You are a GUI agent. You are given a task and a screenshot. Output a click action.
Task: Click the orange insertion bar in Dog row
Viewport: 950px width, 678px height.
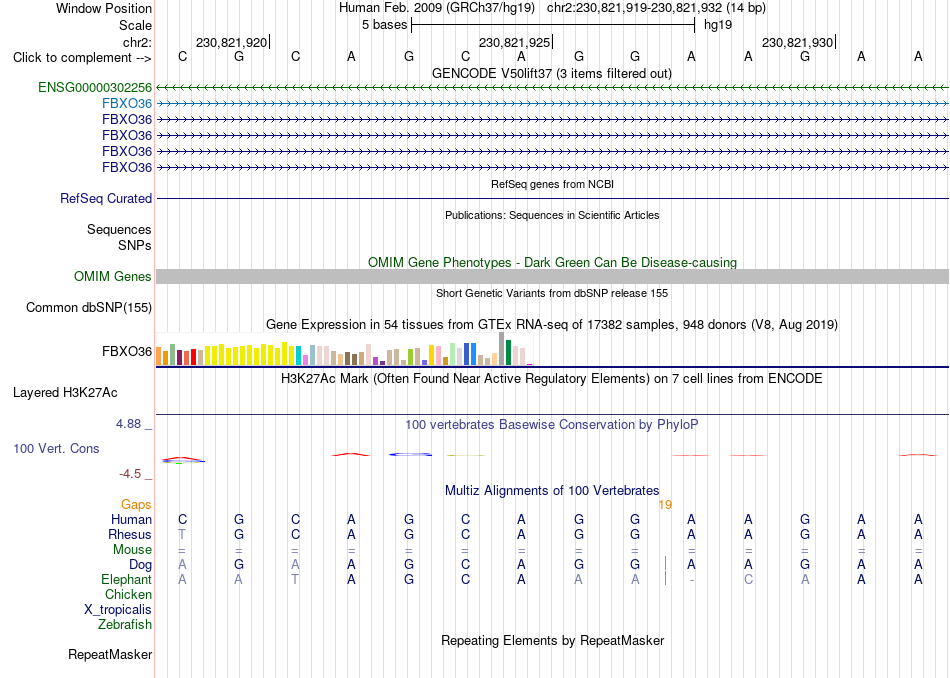666,565
